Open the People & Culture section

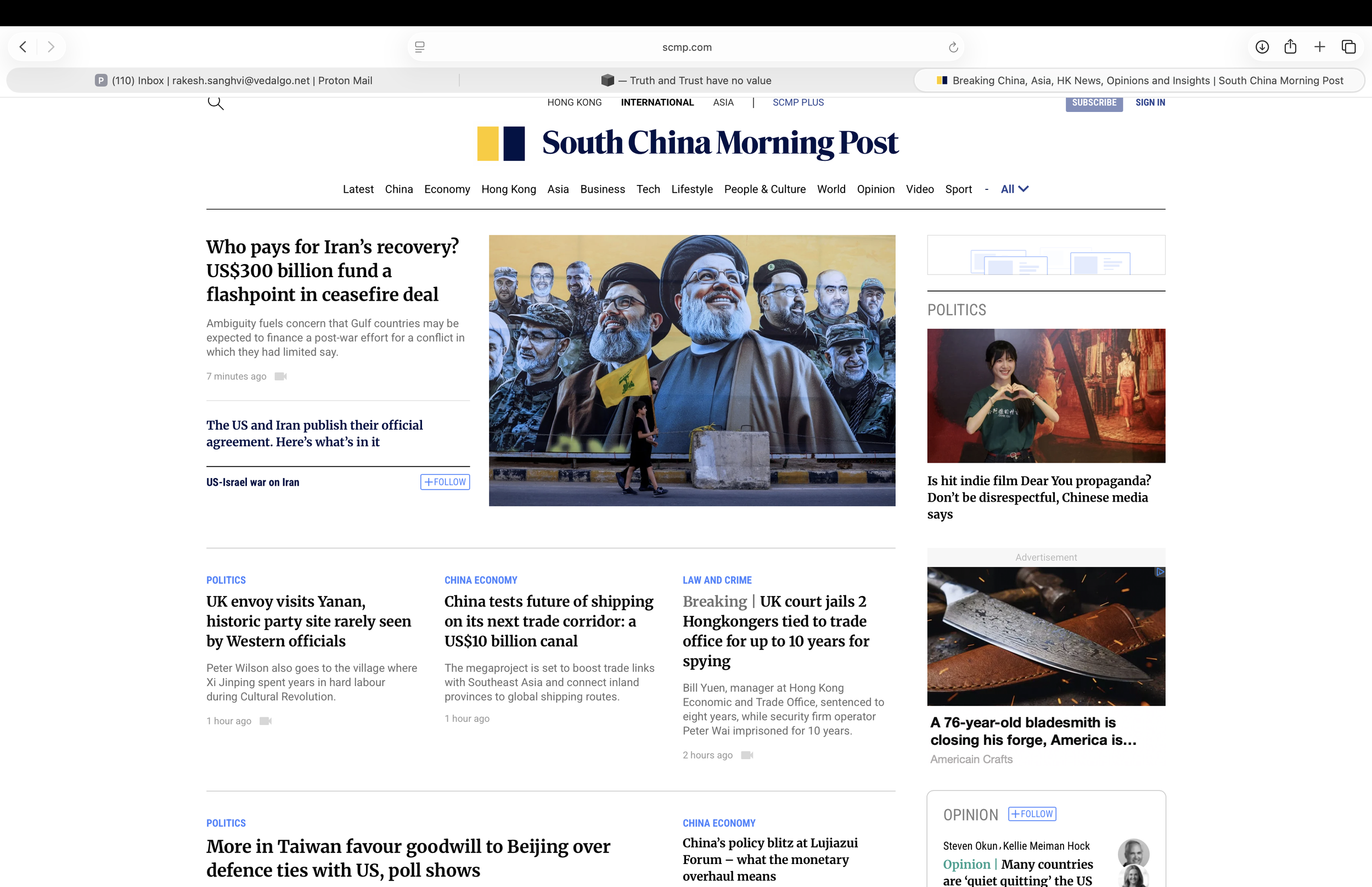coord(764,189)
